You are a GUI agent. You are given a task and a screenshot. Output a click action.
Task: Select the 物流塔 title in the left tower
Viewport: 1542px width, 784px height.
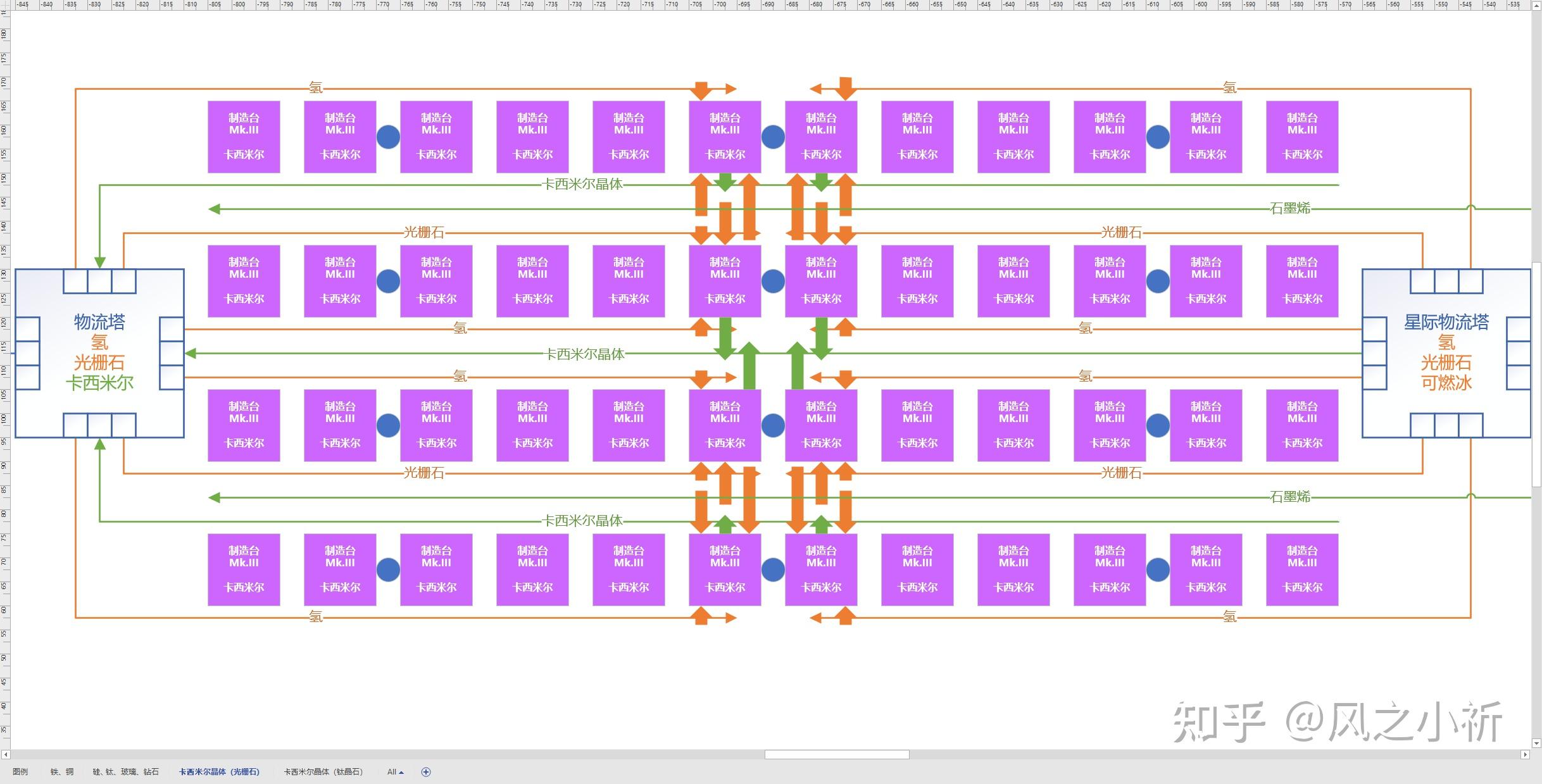point(99,322)
